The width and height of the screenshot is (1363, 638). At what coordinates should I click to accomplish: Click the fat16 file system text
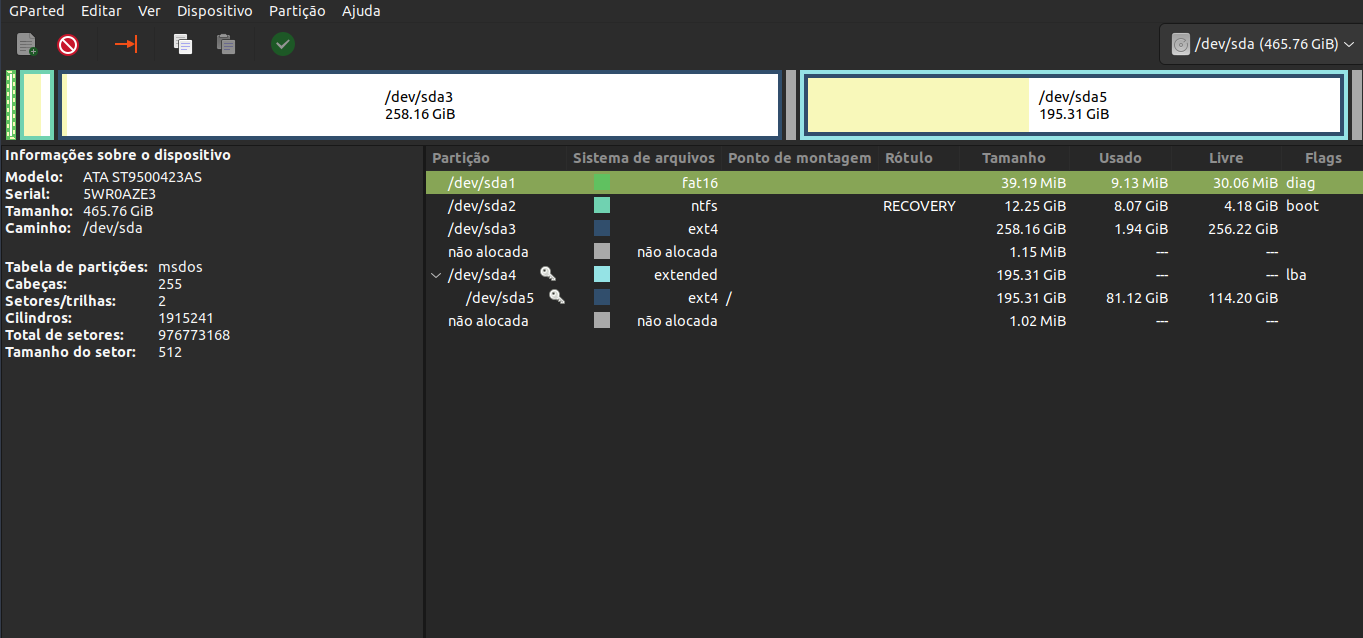tap(698, 183)
